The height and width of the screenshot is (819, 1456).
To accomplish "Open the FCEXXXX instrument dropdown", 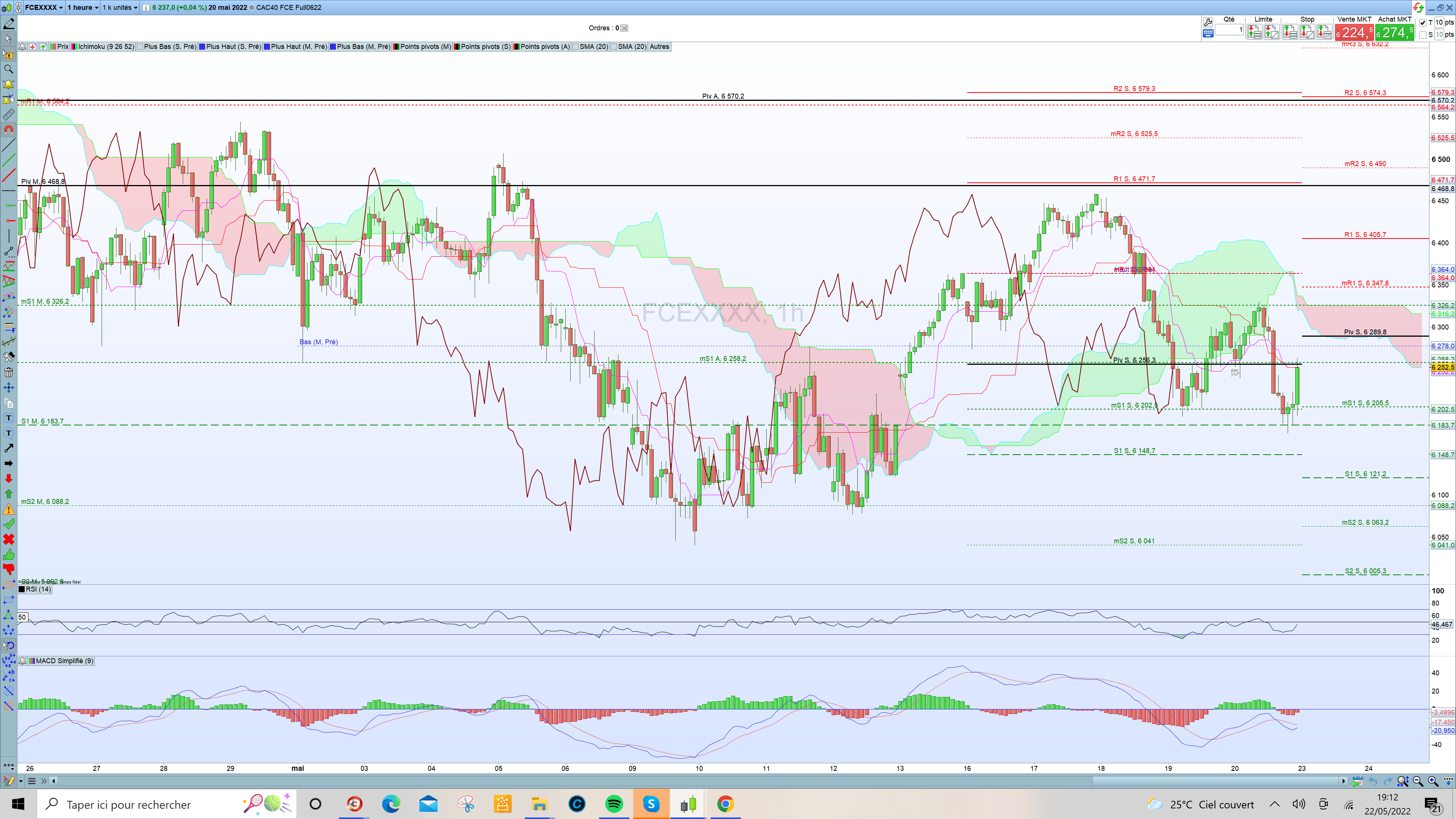I will pyautogui.click(x=44, y=7).
